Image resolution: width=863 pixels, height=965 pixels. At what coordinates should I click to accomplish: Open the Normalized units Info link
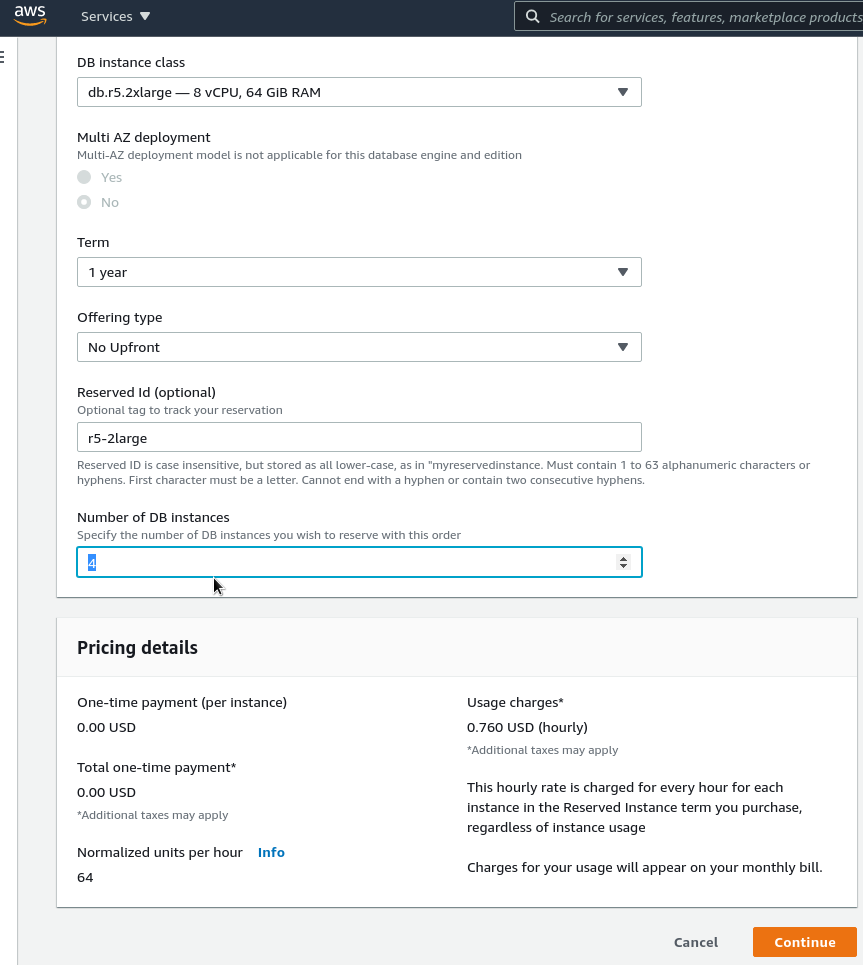(271, 852)
